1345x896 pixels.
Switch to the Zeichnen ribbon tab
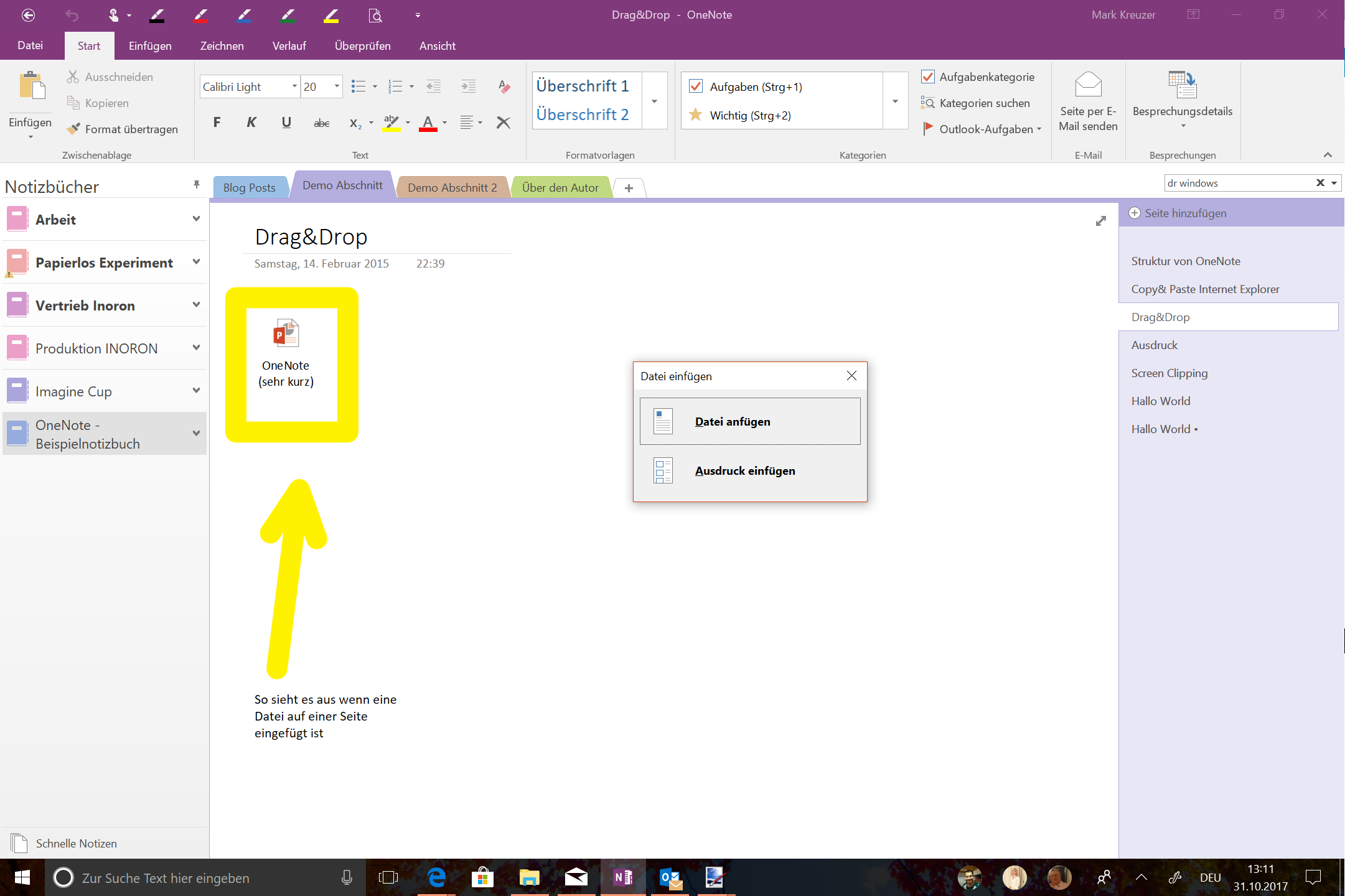(222, 45)
